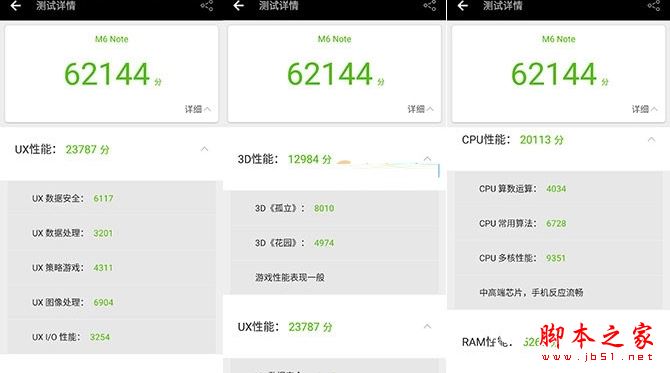
Task: Select 3D《孤立》8010 row
Action: pyautogui.click(x=335, y=209)
